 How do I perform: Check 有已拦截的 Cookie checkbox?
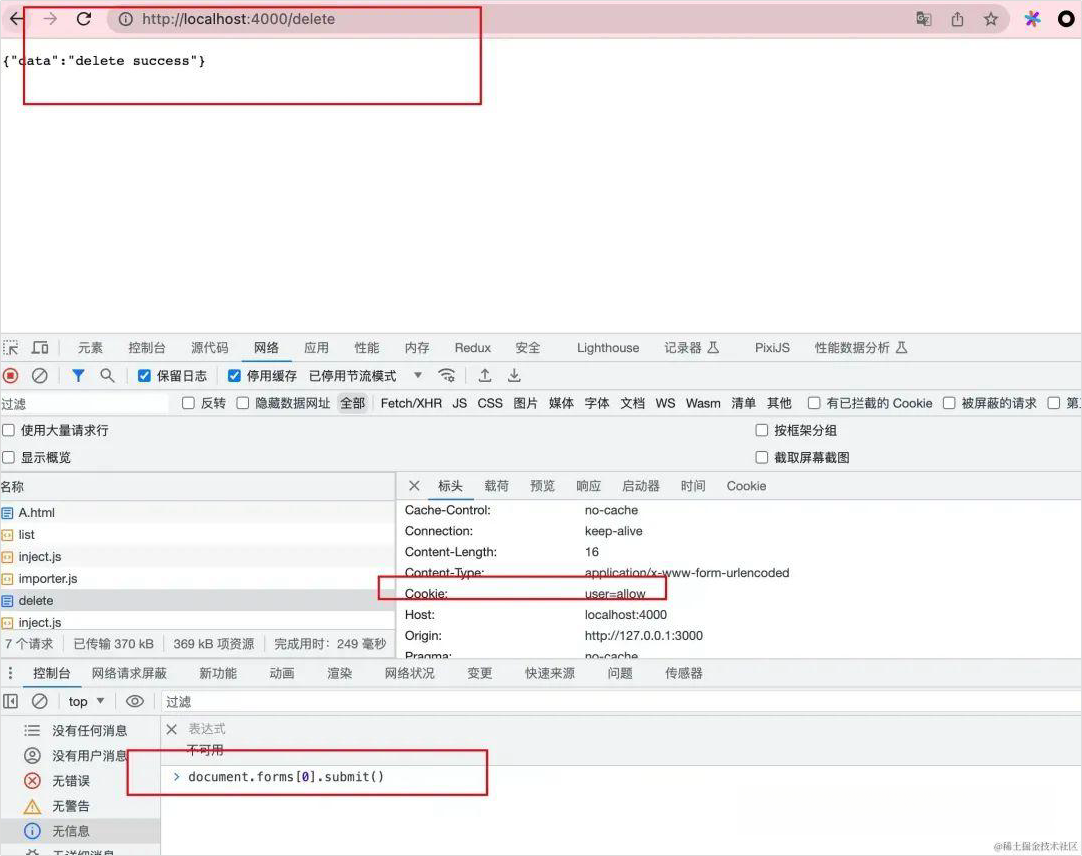[x=814, y=403]
